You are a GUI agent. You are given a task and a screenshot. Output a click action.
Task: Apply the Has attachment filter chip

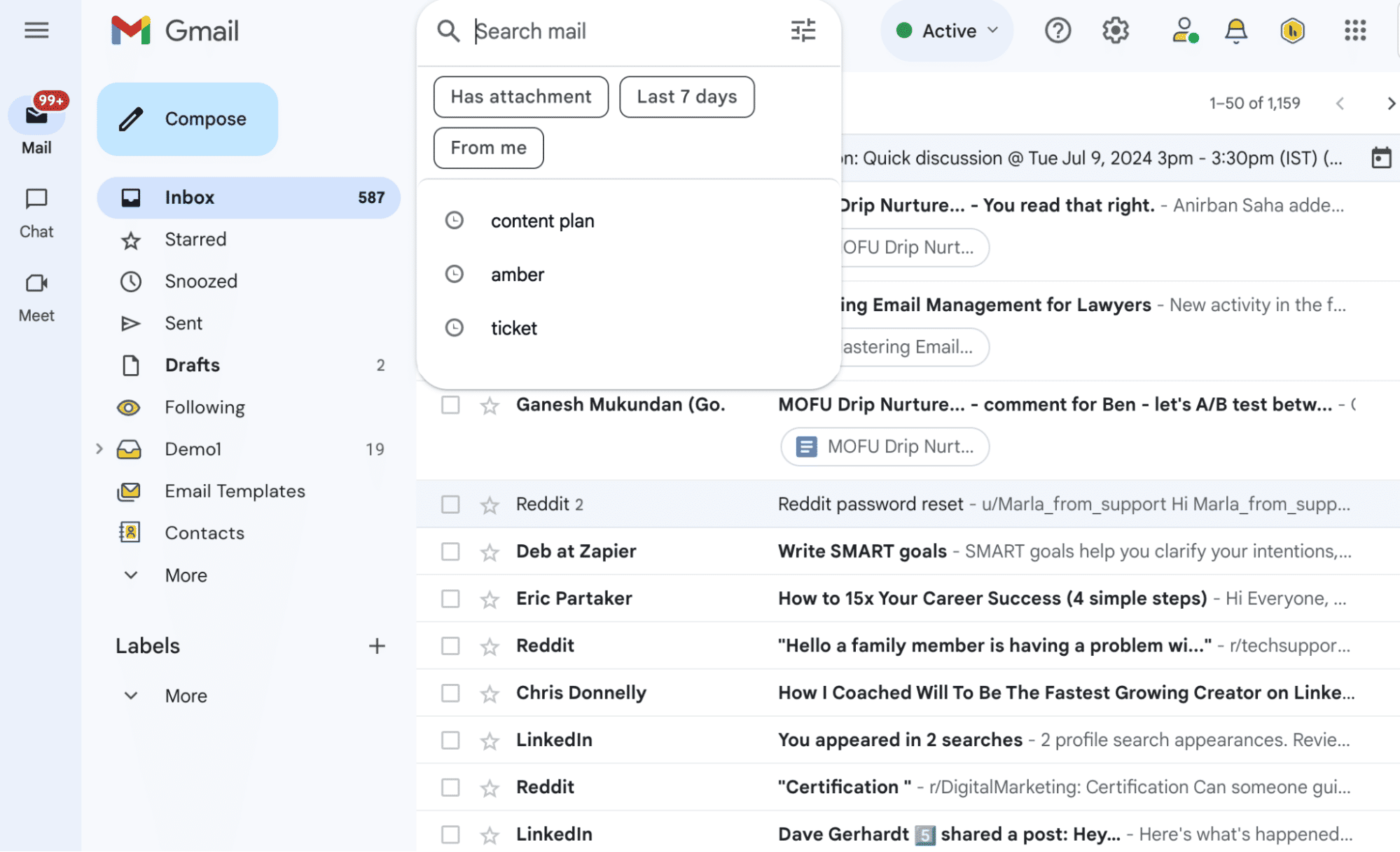[520, 97]
